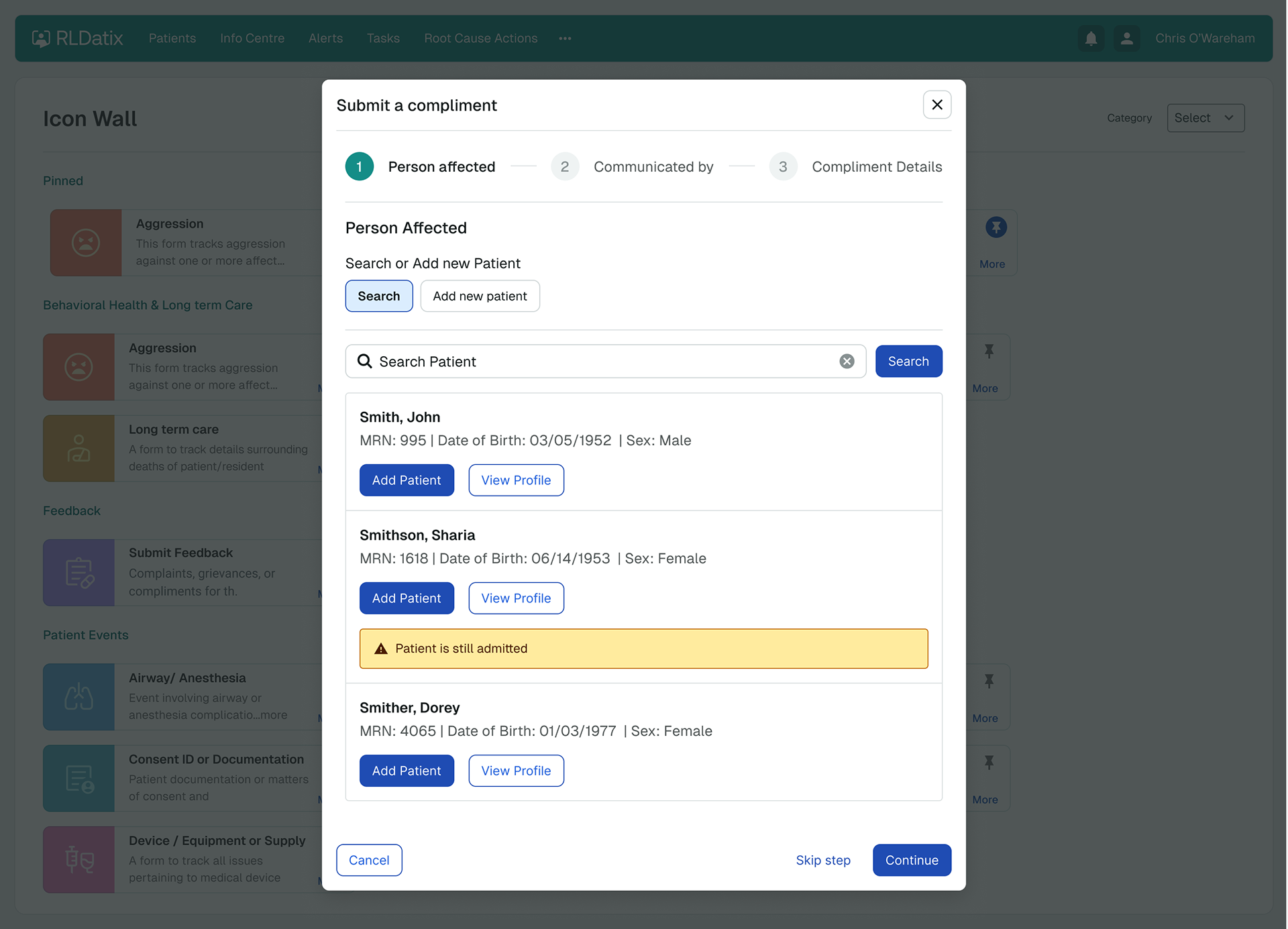The image size is (1288, 929).
Task: Click the Skip step link
Action: click(x=823, y=860)
